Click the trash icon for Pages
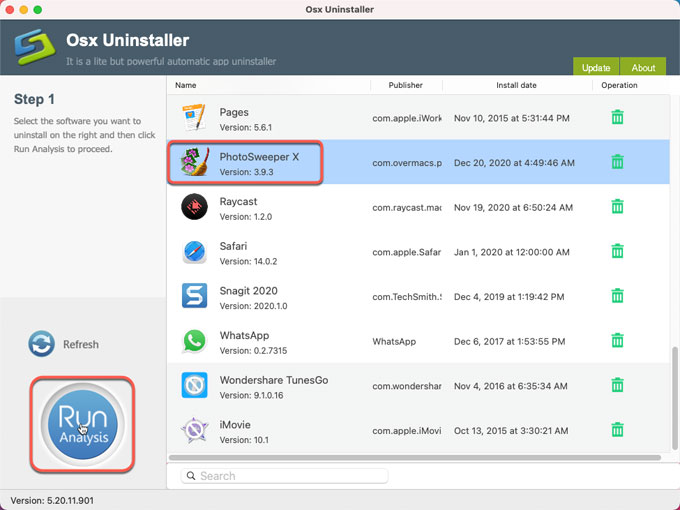 (617, 117)
